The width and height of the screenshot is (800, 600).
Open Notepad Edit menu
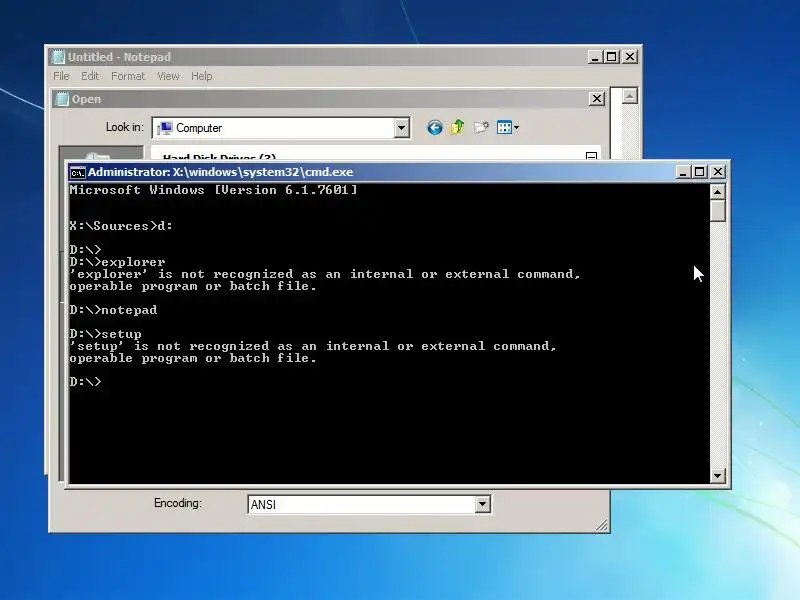click(90, 76)
